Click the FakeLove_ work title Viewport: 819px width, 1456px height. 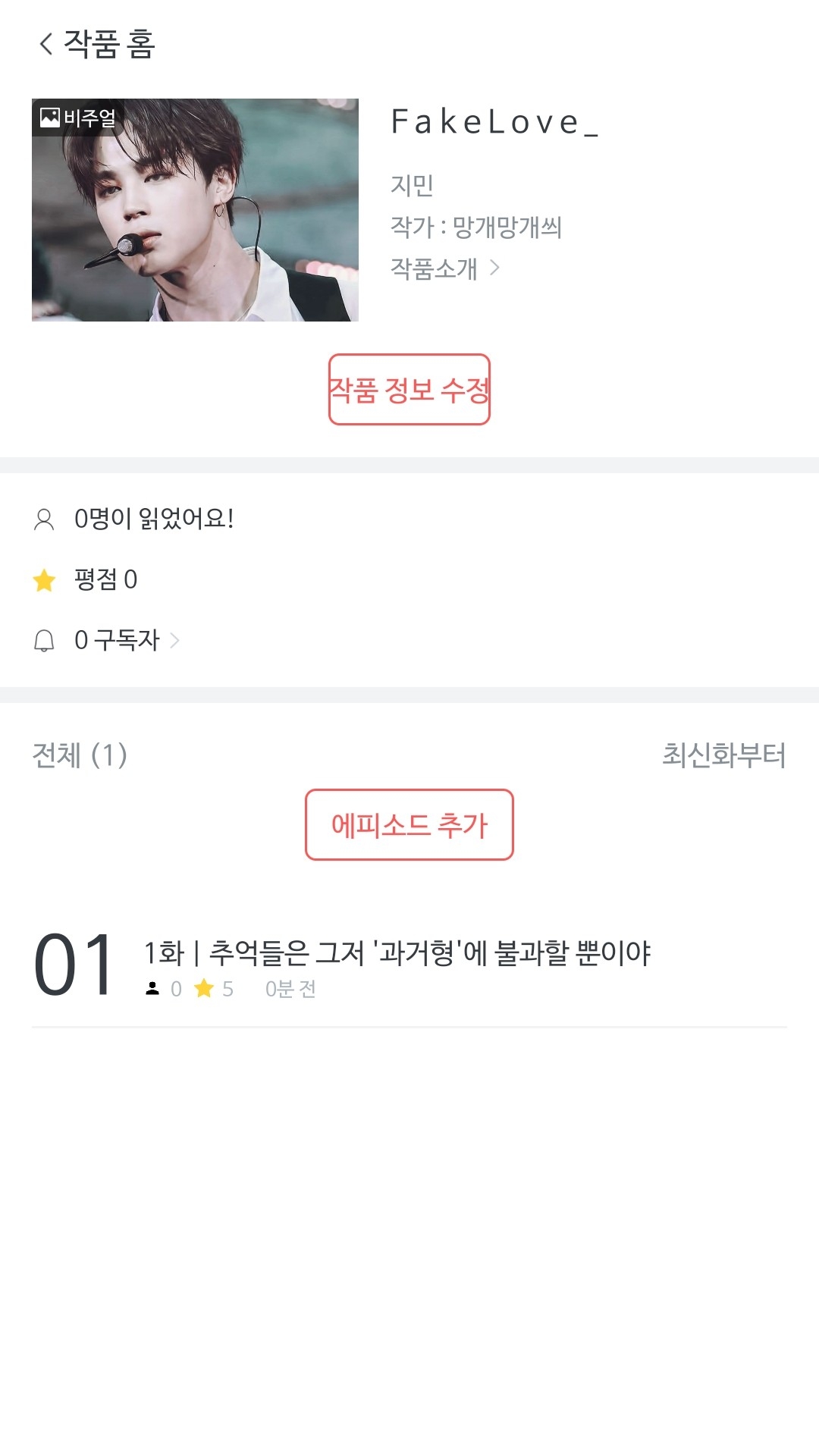click(494, 122)
